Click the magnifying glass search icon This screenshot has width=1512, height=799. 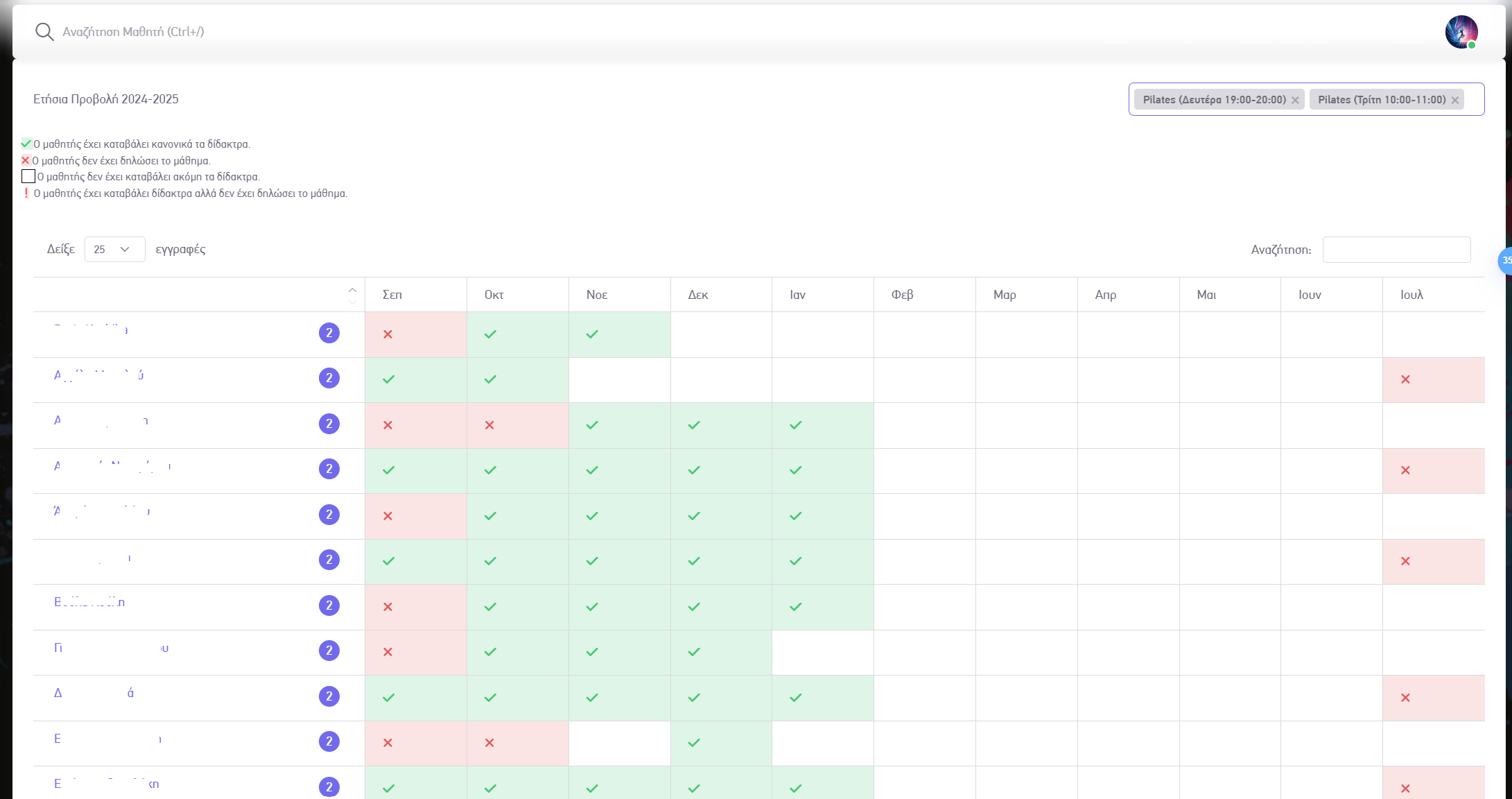point(44,32)
